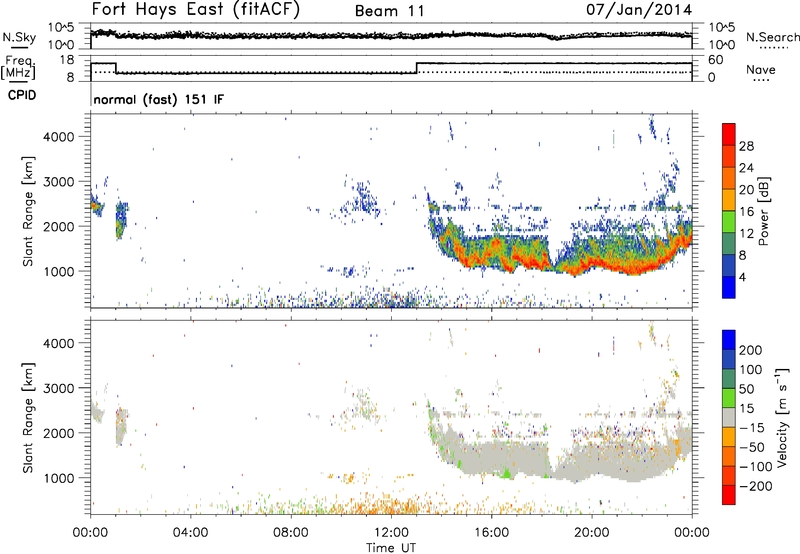
Task: Click the red segment of Velocity color bar
Action: point(729,495)
